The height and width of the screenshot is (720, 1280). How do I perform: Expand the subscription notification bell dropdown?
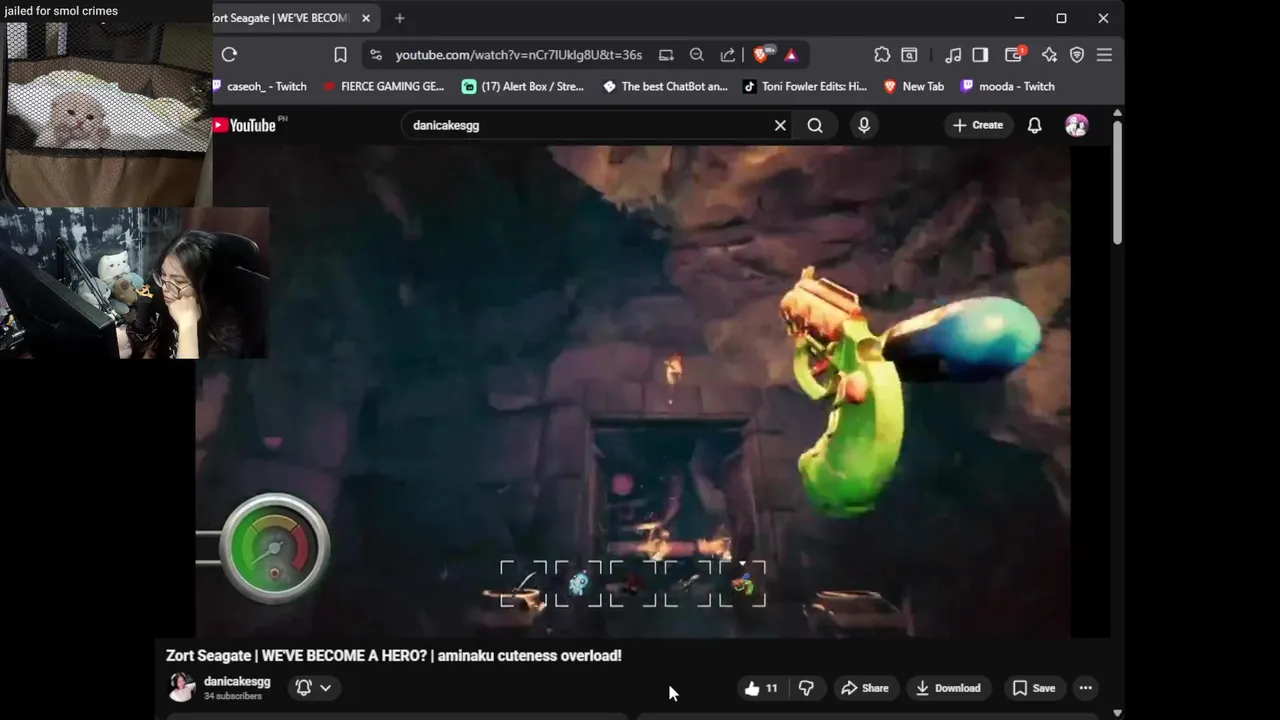tap(314, 687)
